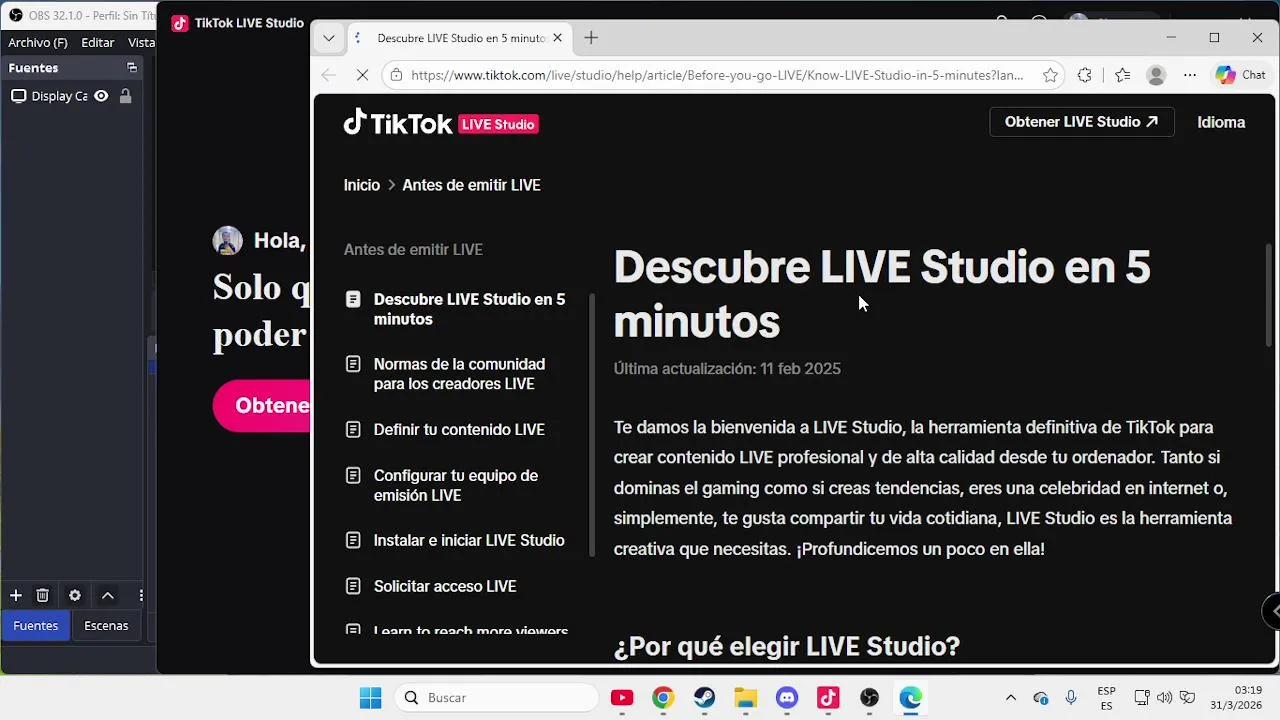This screenshot has height=720, width=1280.
Task: Open the Windows Start menu
Action: point(370,697)
